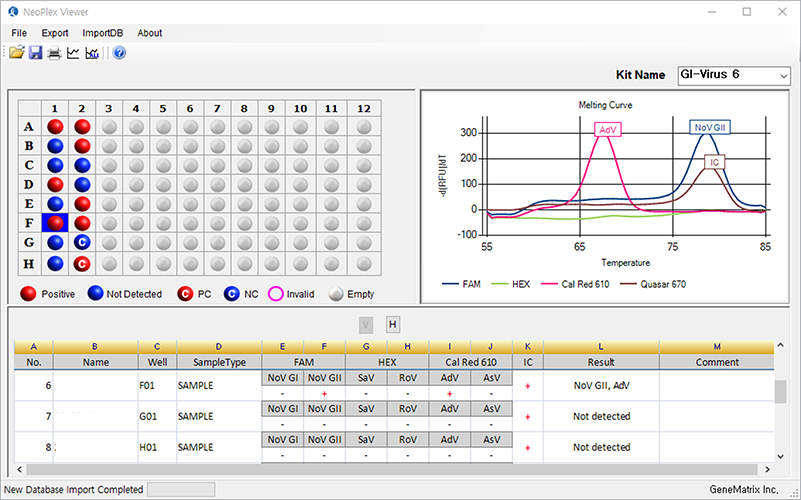
Task: Click Name column header
Action: [96, 362]
